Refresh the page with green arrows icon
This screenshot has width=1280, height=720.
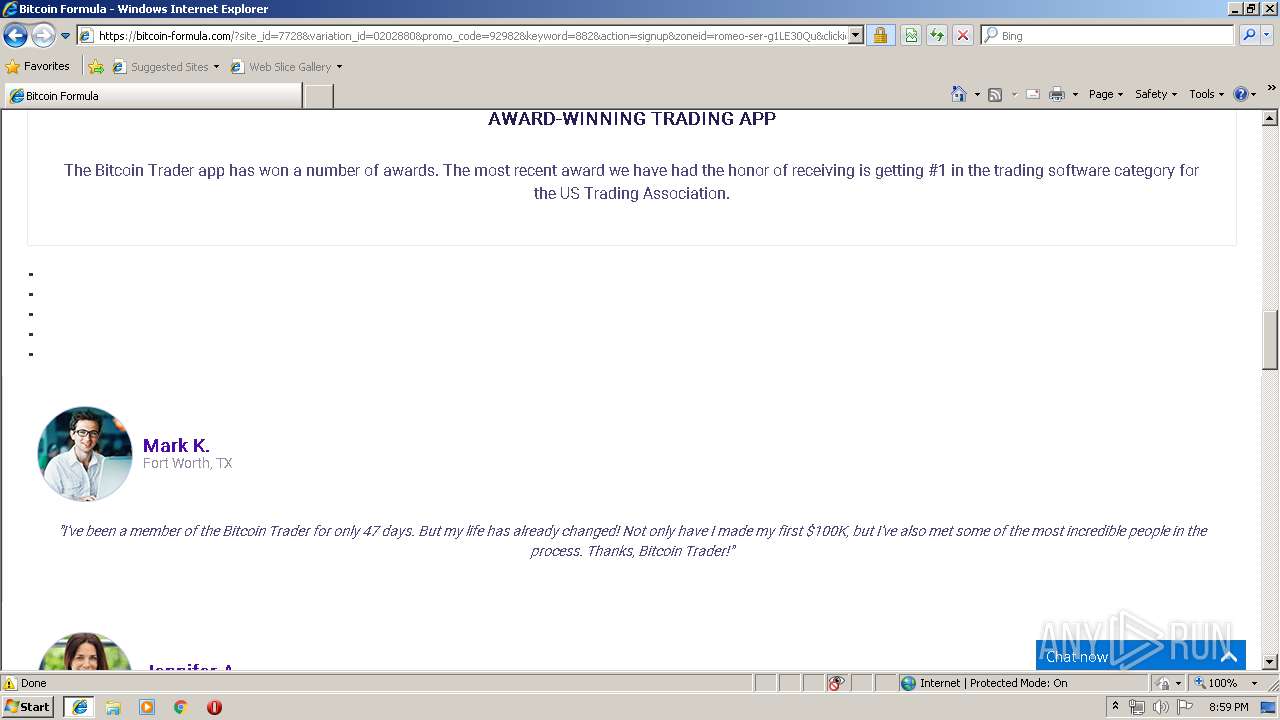click(x=937, y=36)
